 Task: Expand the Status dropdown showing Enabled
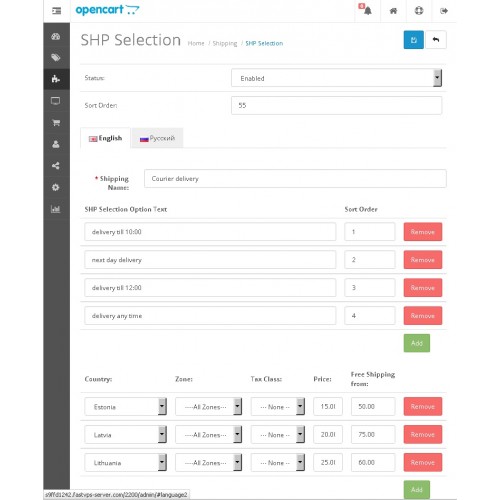(x=336, y=78)
